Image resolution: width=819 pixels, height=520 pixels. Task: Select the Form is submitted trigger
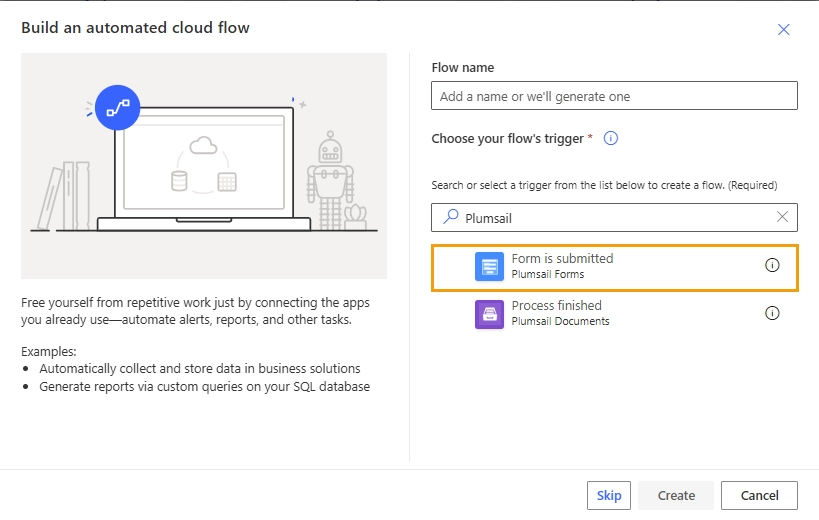click(615, 267)
